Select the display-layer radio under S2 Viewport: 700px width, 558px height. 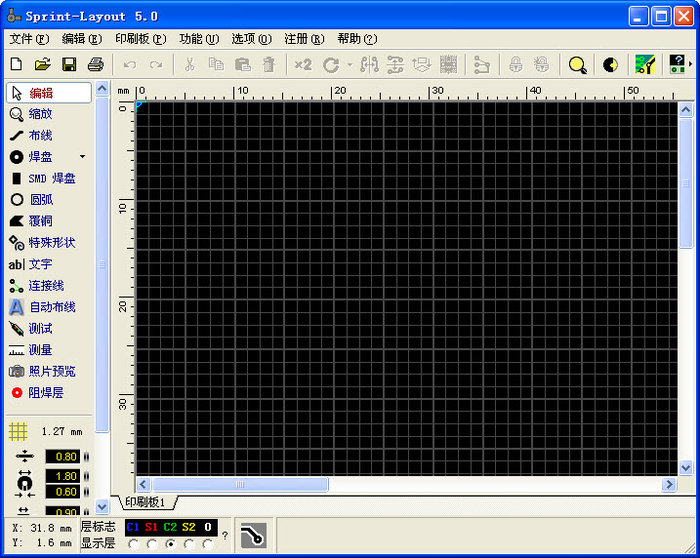pyautogui.click(x=189, y=544)
